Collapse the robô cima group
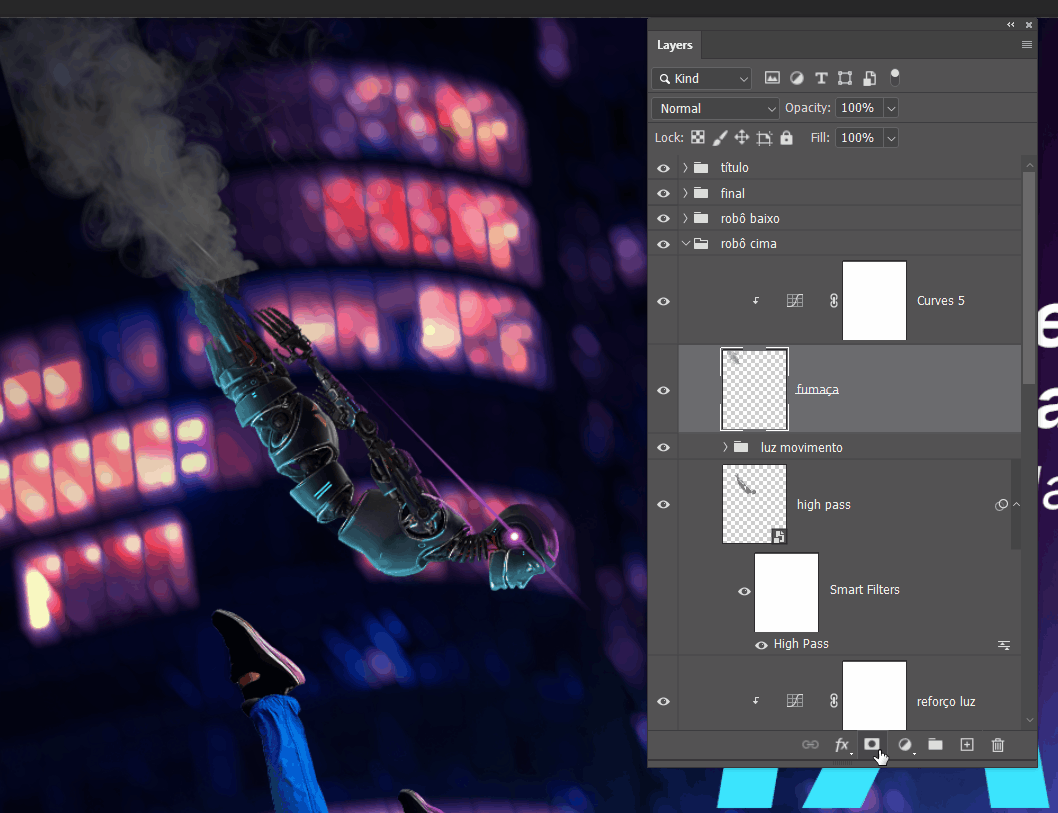The image size is (1058, 813). coord(686,243)
